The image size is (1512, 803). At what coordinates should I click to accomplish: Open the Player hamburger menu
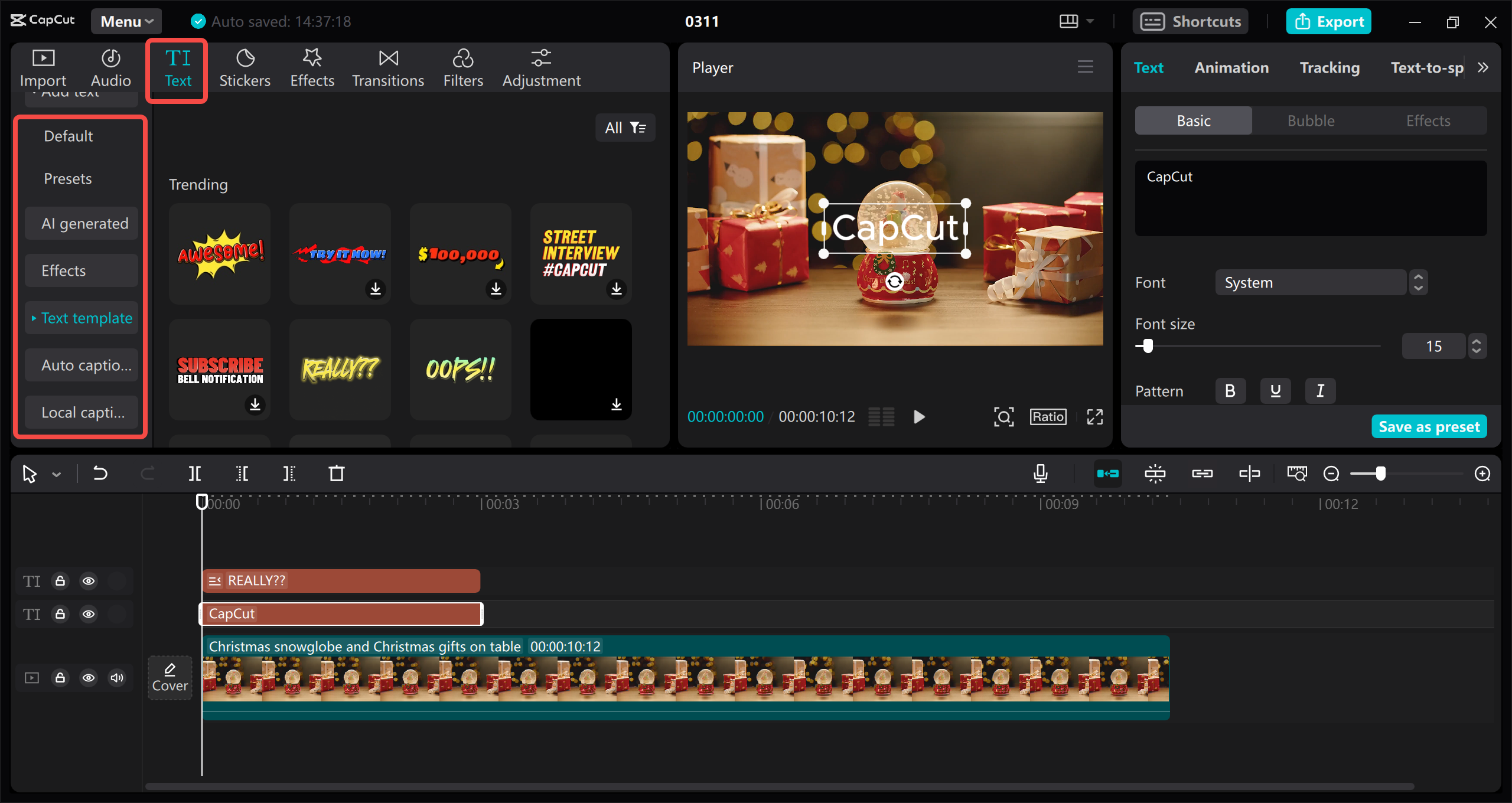coord(1086,67)
